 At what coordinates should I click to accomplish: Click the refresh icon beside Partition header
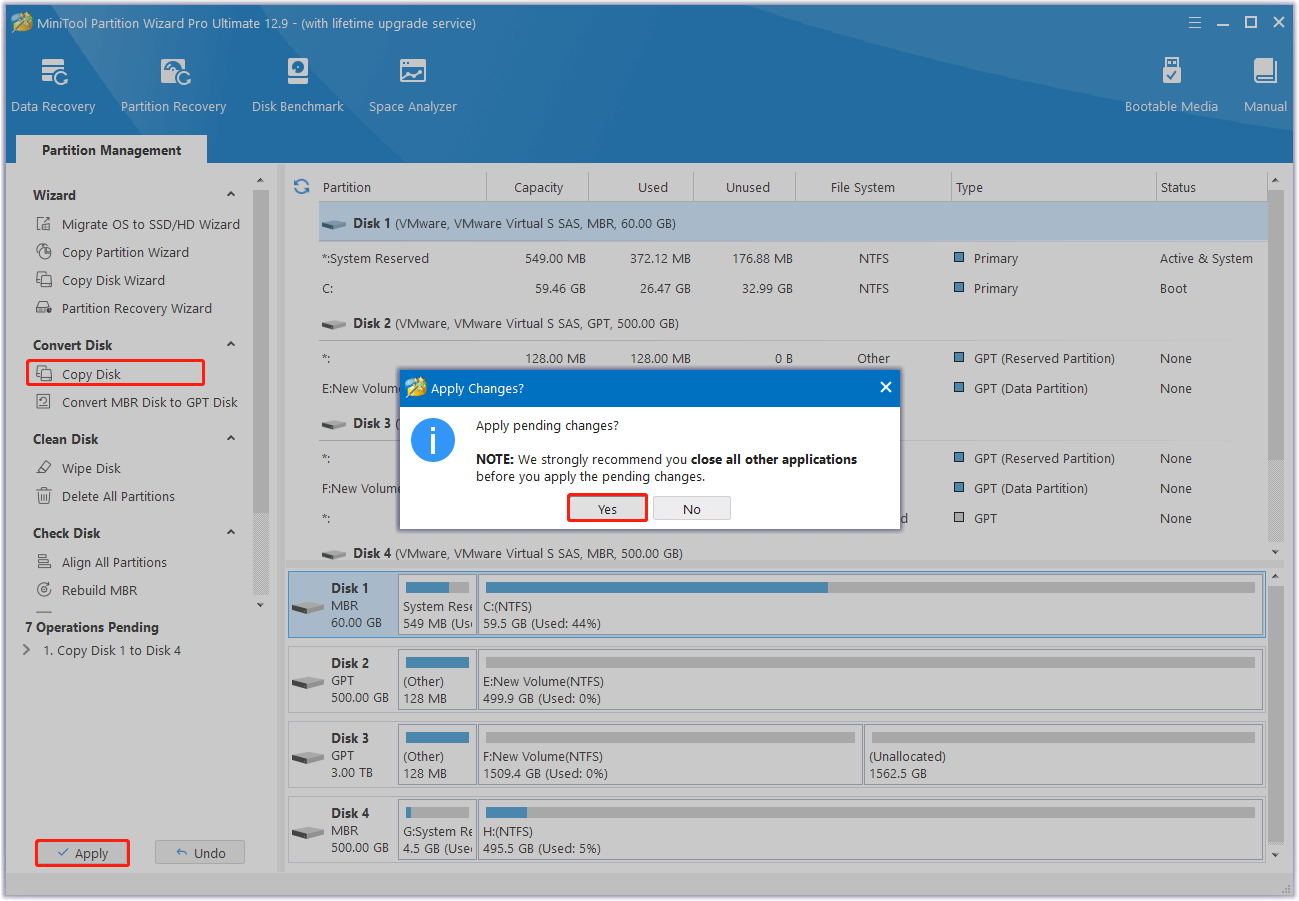coord(301,187)
